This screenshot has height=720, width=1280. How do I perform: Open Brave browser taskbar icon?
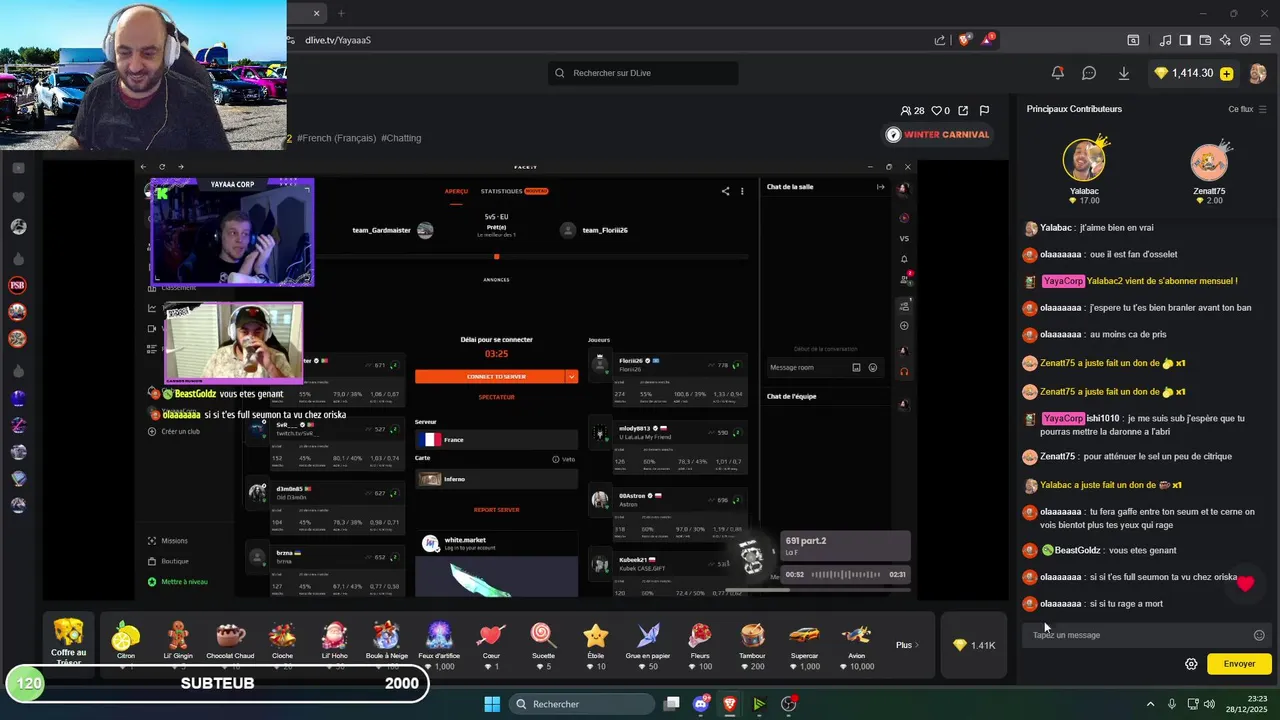point(730,704)
